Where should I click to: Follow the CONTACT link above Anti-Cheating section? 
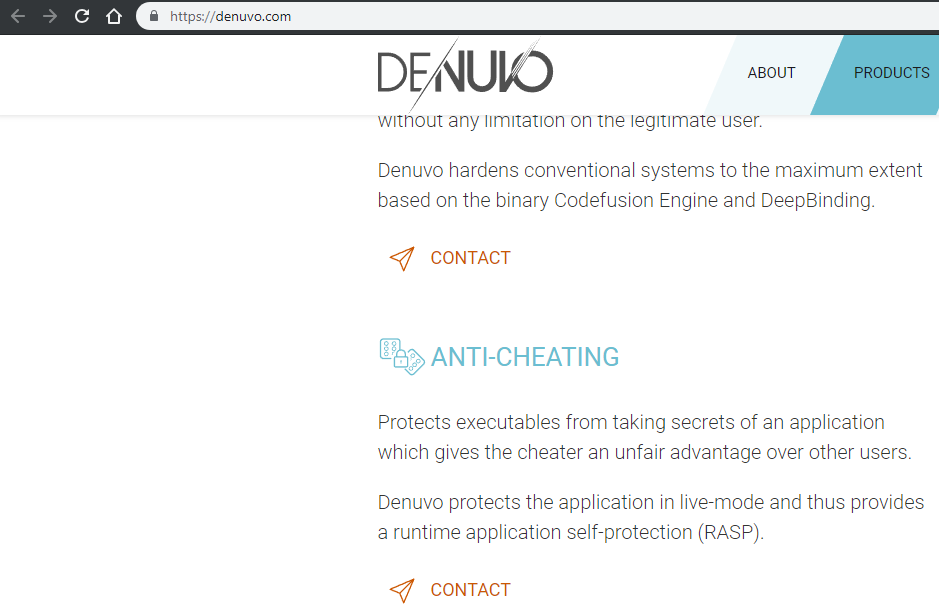(x=471, y=258)
